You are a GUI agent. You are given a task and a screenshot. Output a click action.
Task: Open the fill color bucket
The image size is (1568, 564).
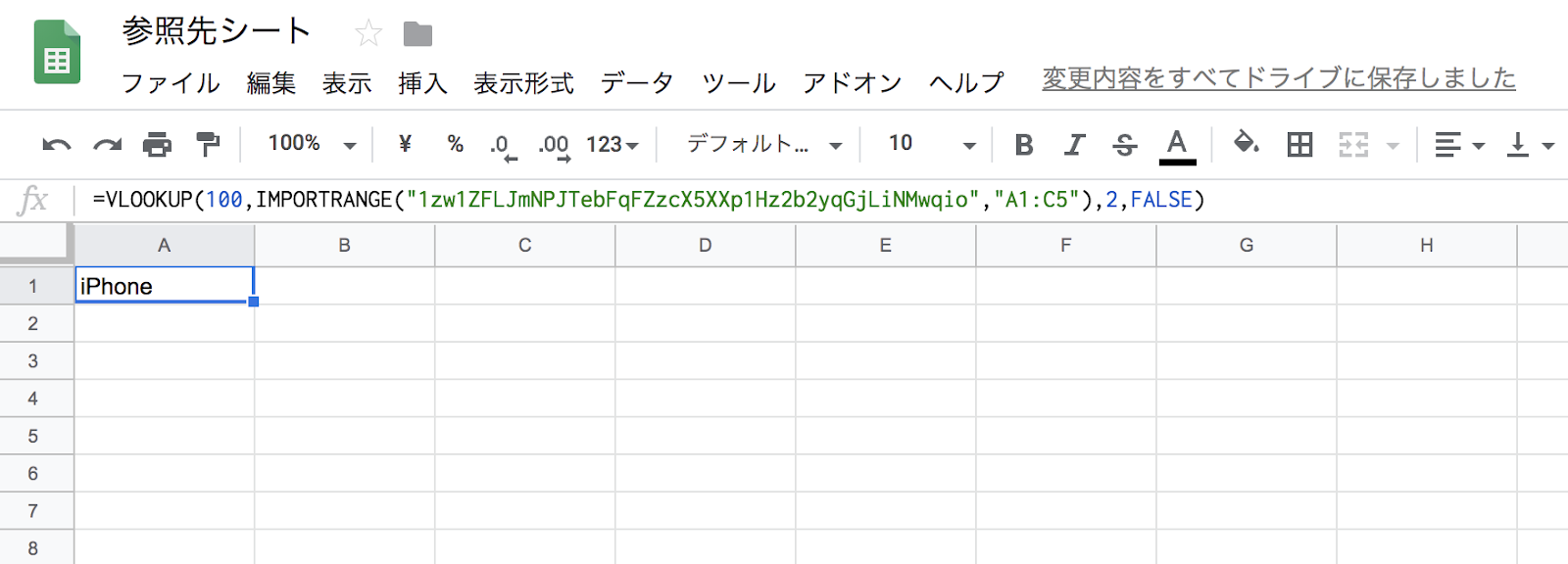[1246, 143]
